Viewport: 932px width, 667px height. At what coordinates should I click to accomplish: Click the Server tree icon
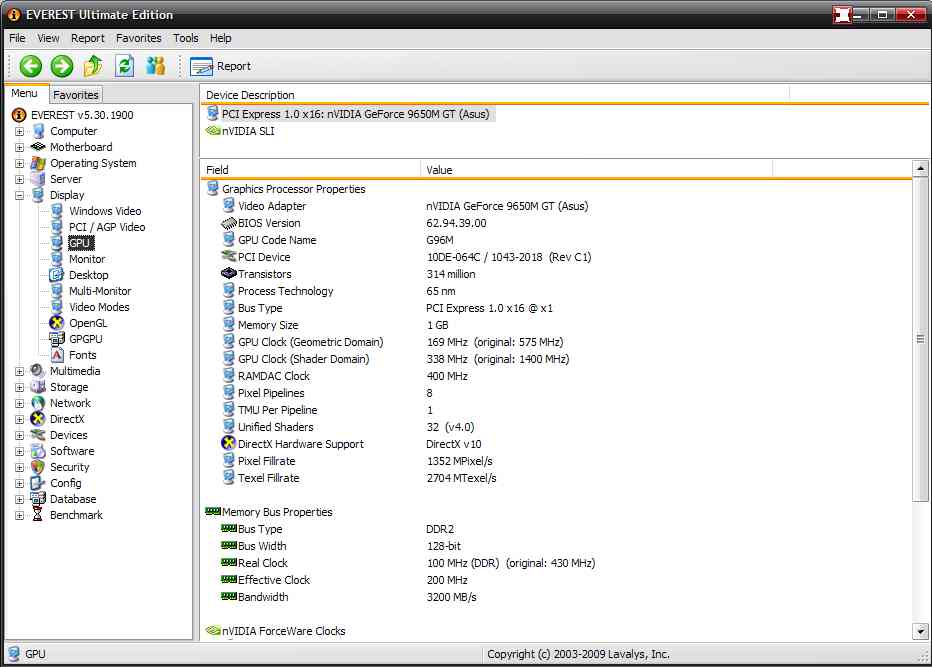38,179
